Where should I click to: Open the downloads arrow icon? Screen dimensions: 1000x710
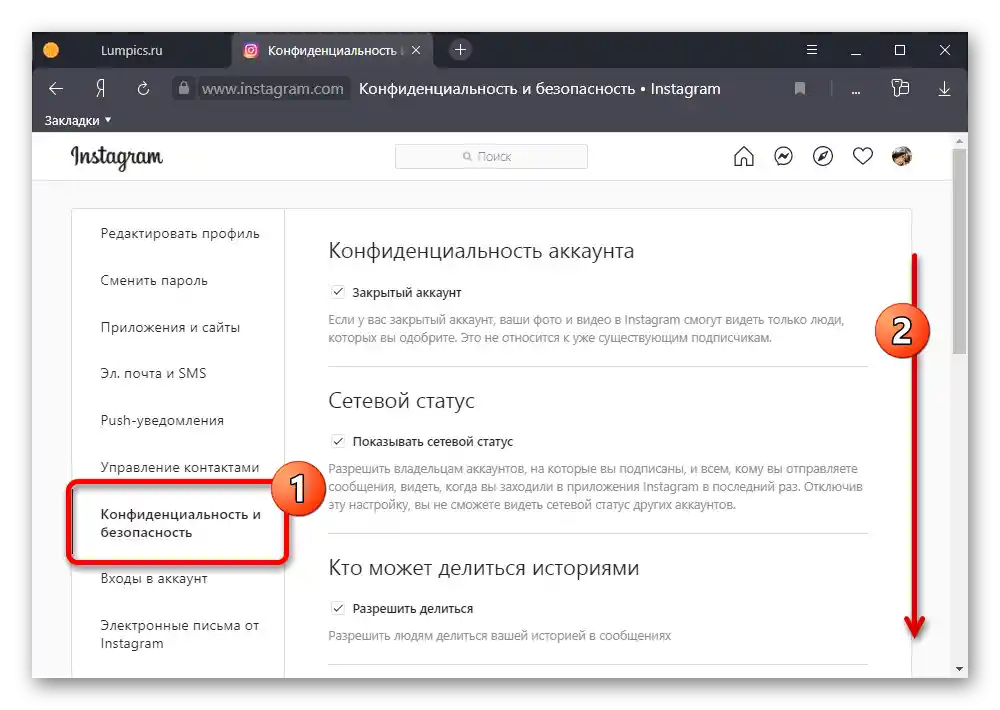[x=945, y=89]
